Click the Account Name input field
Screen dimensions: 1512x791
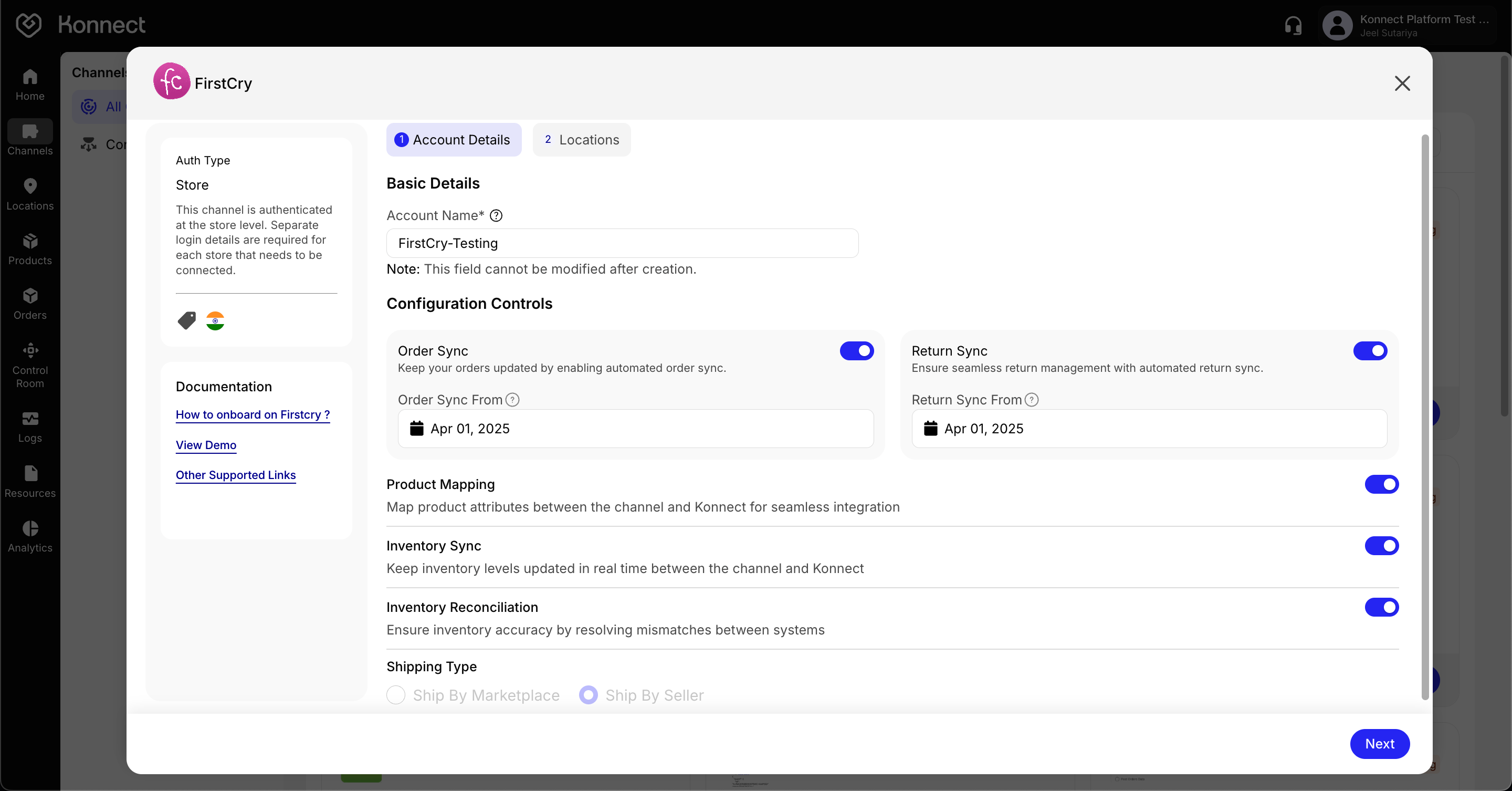click(x=622, y=243)
